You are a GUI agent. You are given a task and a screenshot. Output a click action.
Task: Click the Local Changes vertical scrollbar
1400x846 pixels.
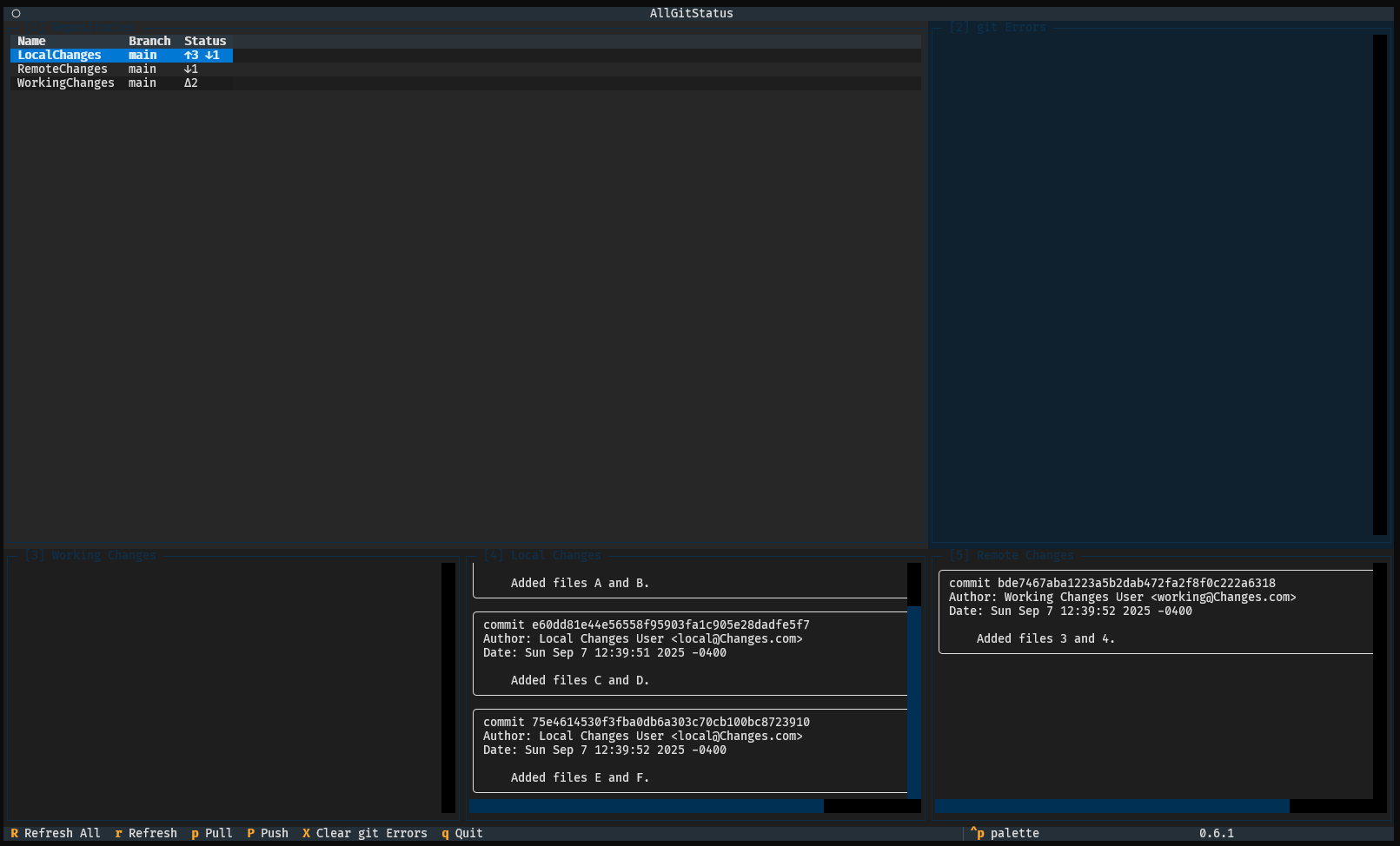pyautogui.click(x=914, y=681)
